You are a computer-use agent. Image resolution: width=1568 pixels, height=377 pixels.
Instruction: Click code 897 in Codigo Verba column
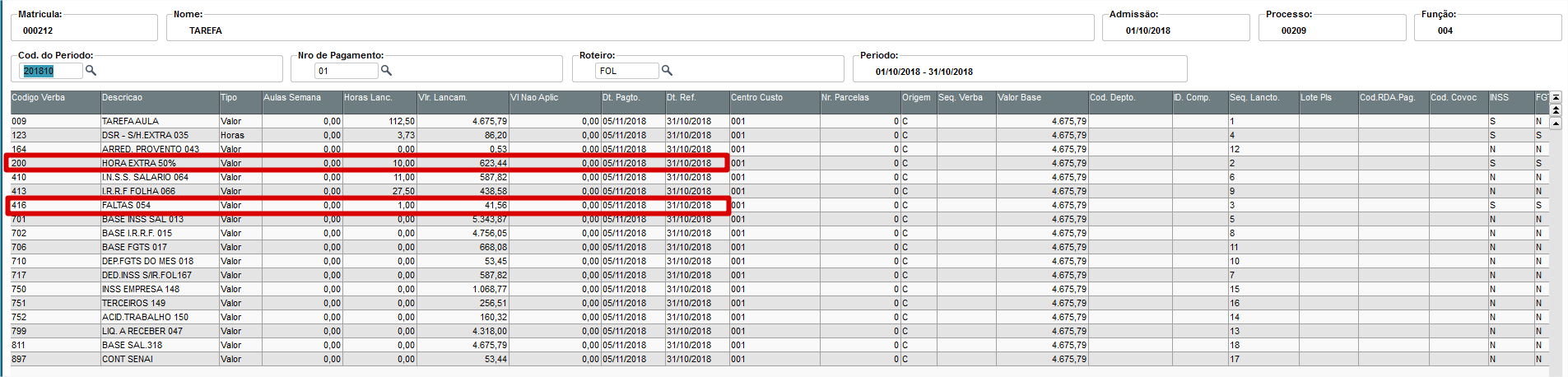click(x=19, y=359)
